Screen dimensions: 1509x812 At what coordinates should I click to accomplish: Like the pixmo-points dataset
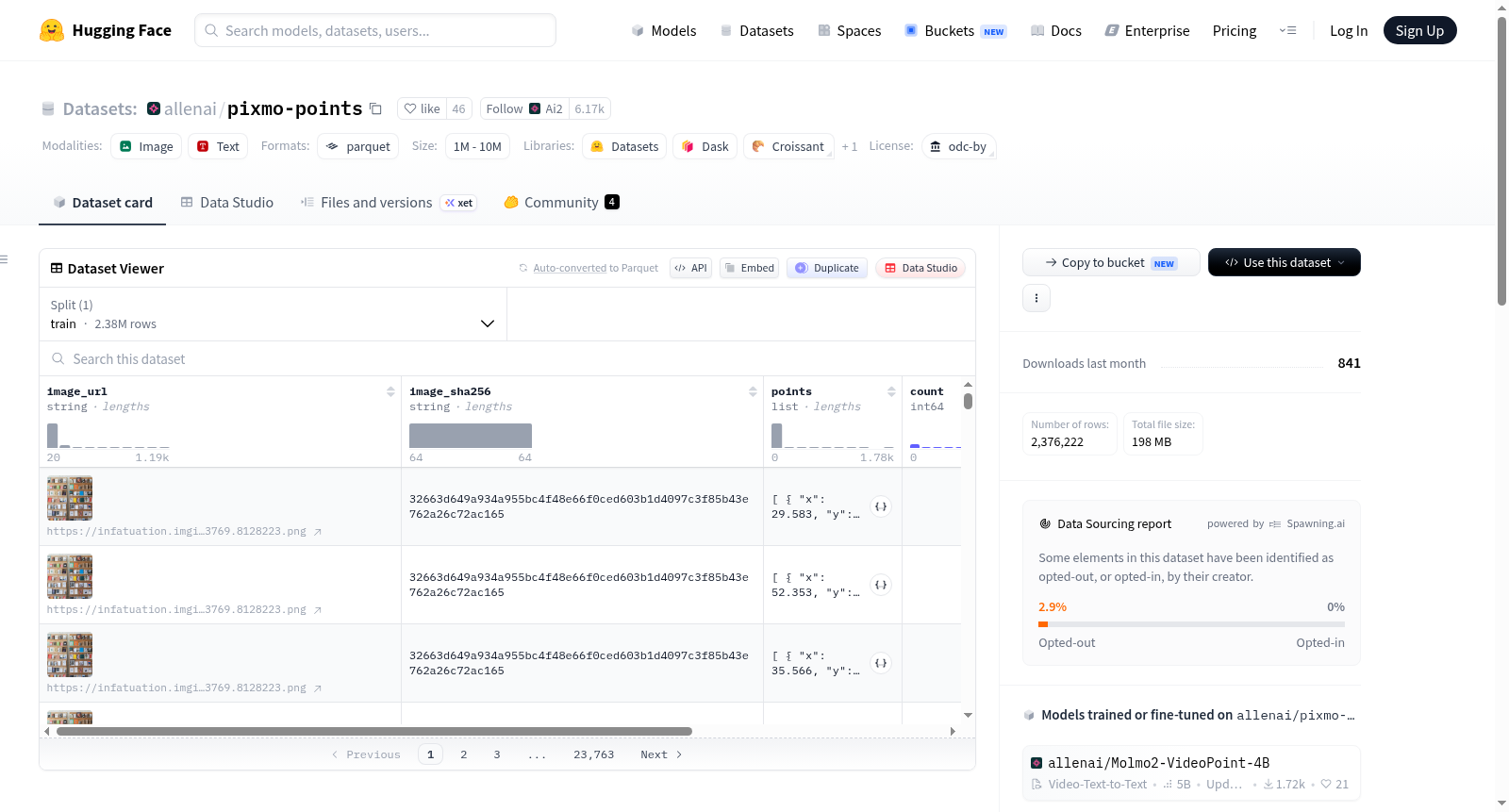[423, 108]
